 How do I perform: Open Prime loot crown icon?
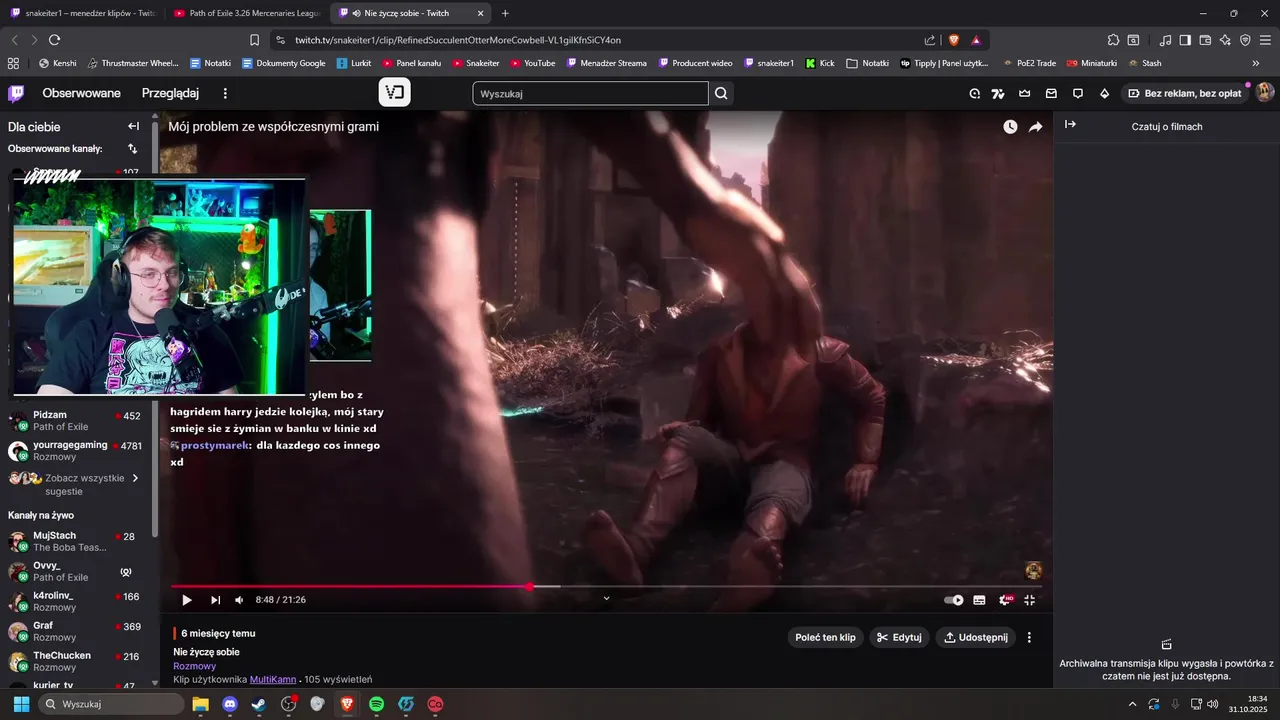point(1025,94)
